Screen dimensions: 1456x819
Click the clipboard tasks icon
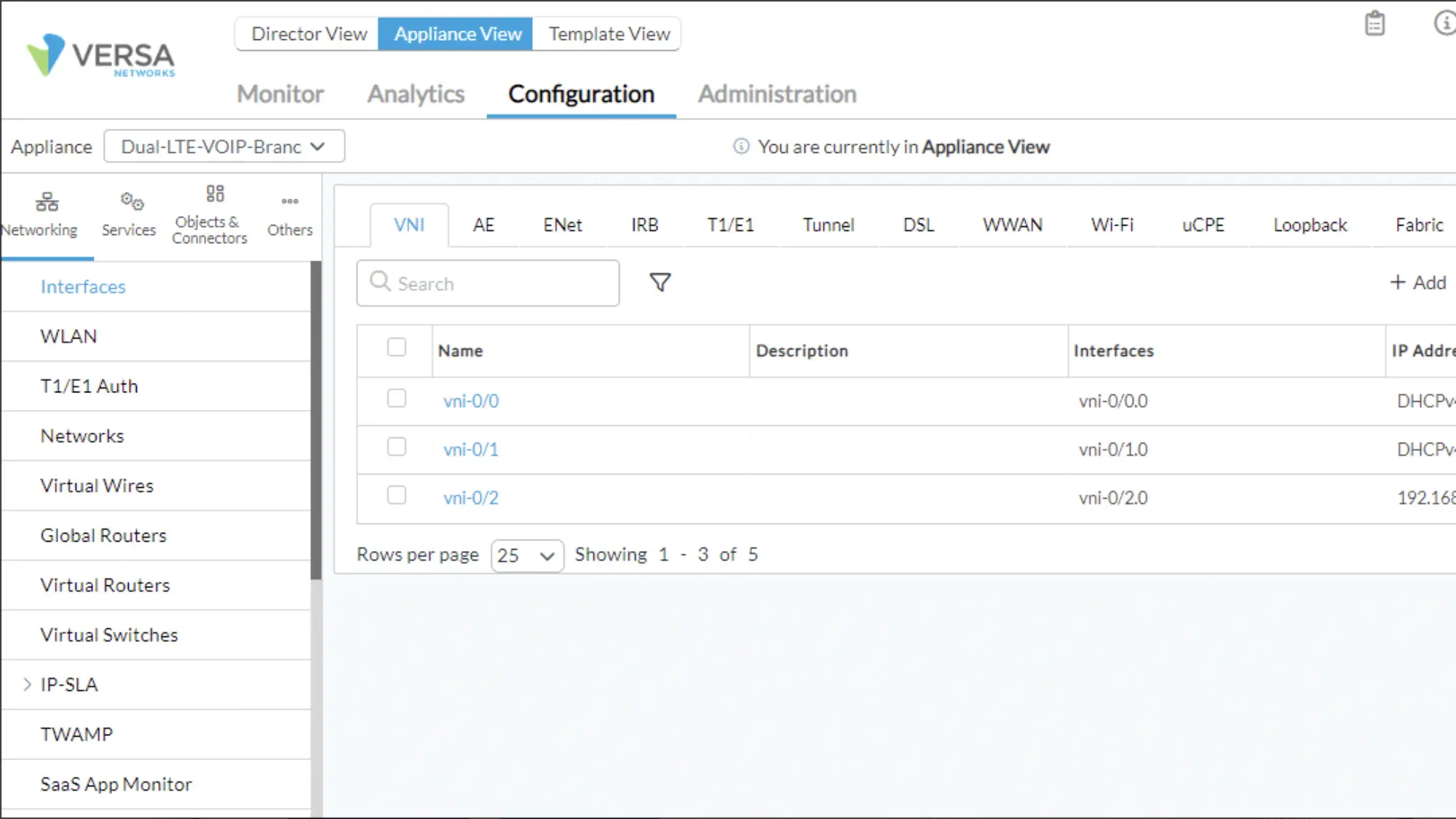pos(1374,24)
